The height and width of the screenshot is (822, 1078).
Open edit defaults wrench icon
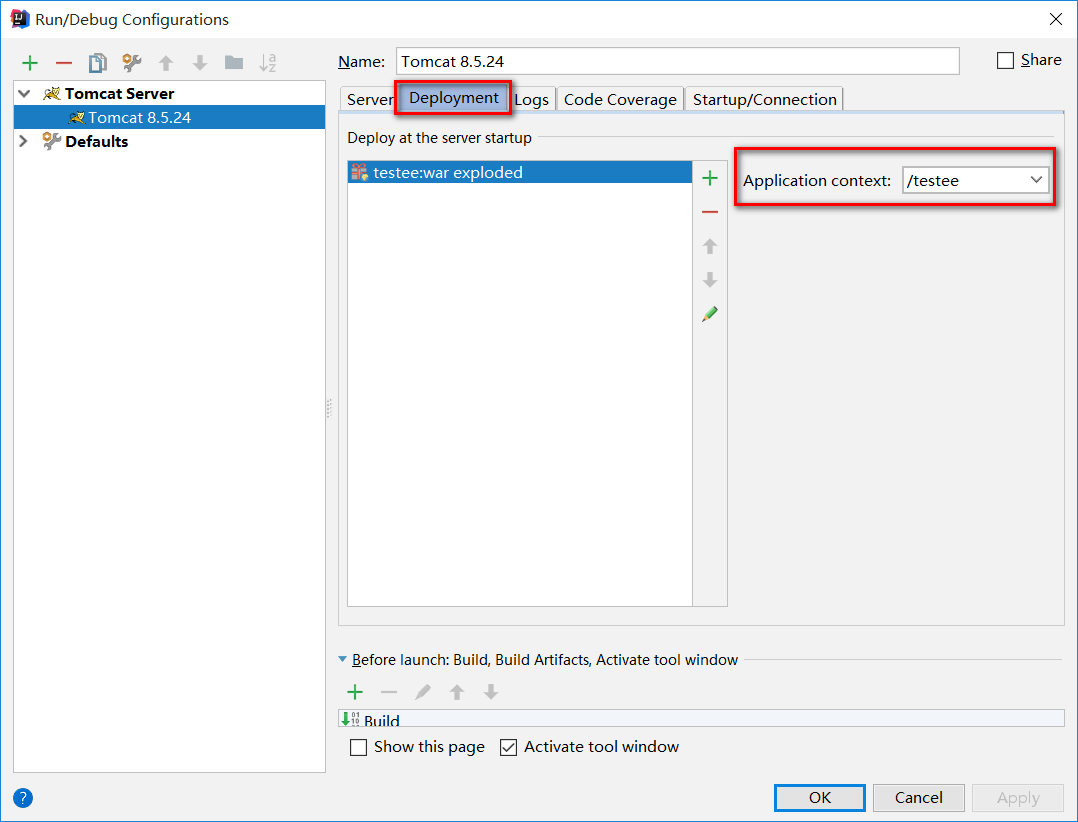[x=131, y=63]
